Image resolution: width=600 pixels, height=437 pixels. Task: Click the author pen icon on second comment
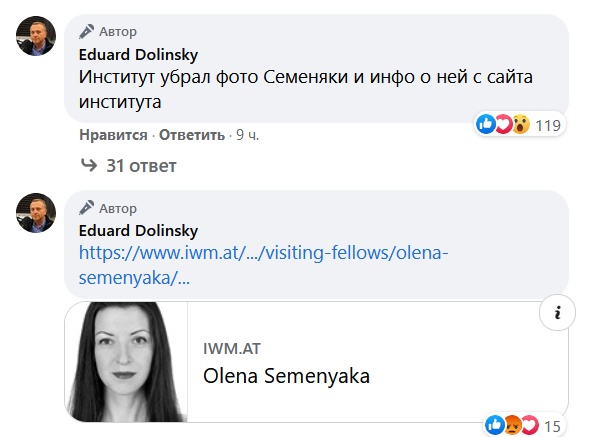pyautogui.click(x=86, y=208)
